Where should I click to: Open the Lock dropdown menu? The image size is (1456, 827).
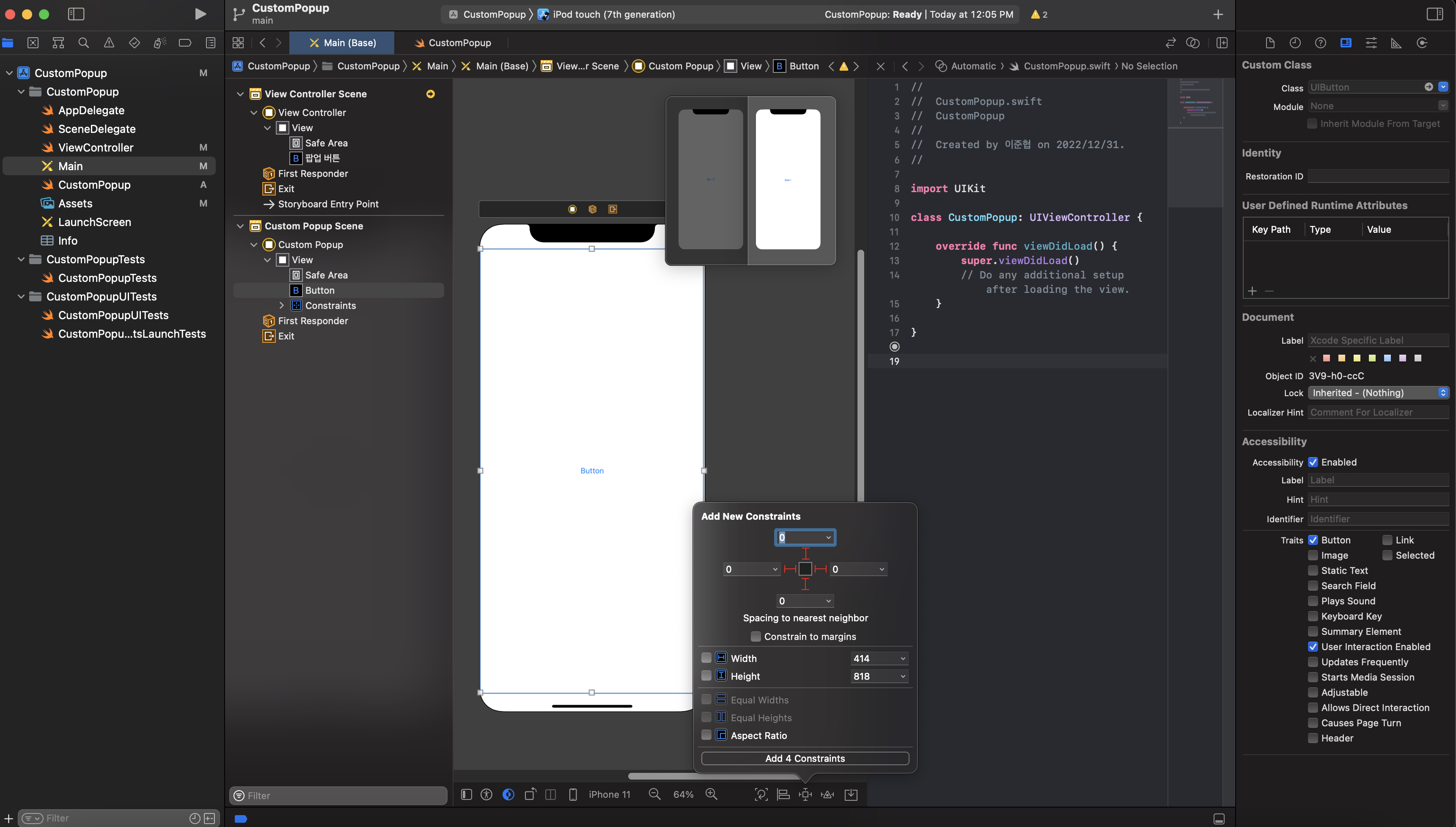tap(1378, 392)
